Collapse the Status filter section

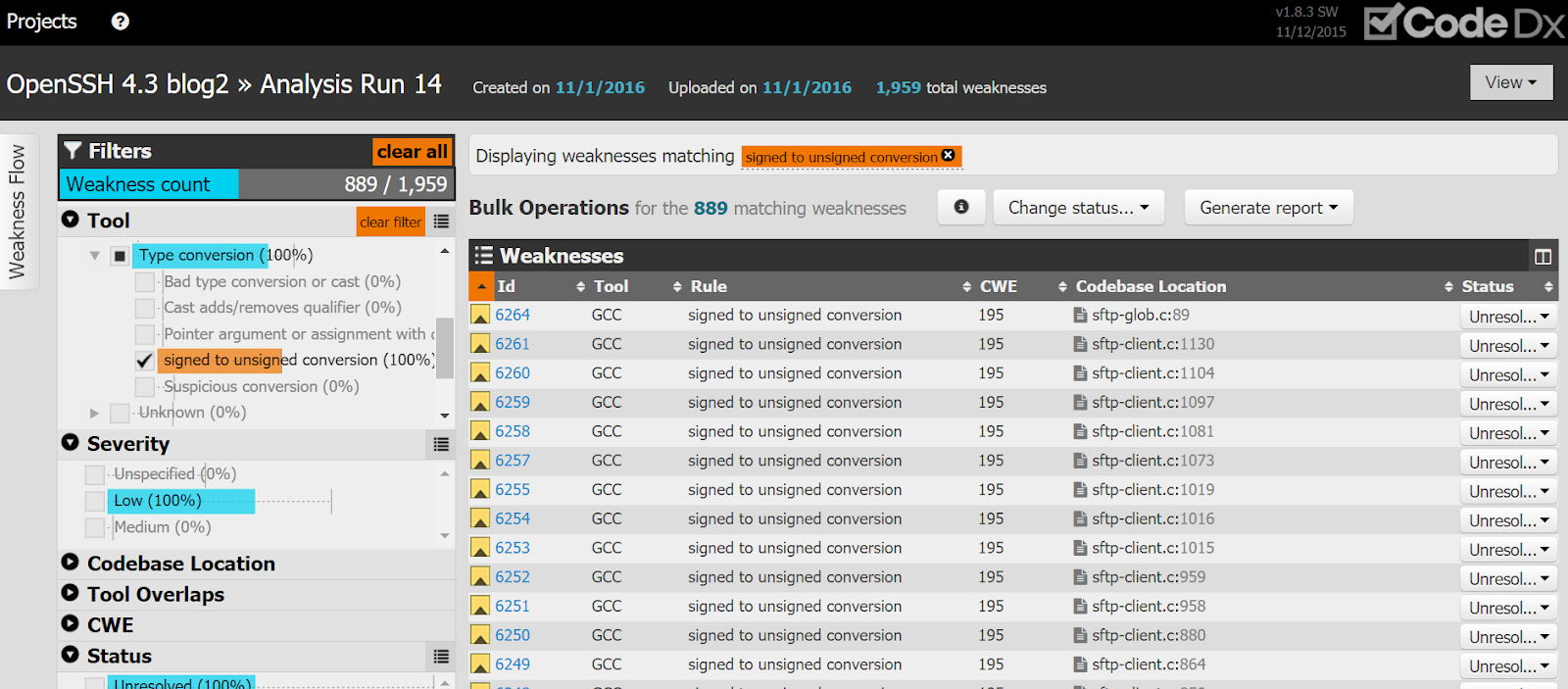71,655
